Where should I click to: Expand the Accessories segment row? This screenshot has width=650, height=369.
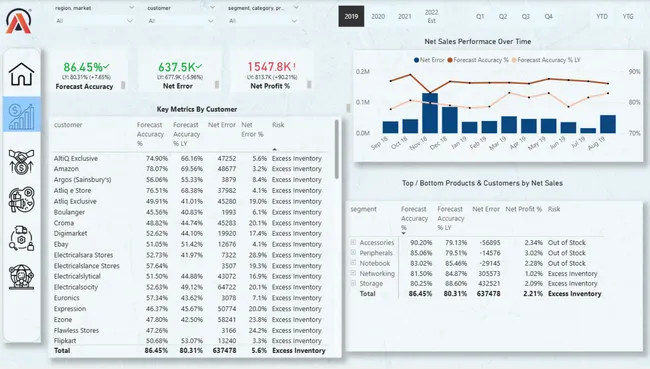point(353,242)
